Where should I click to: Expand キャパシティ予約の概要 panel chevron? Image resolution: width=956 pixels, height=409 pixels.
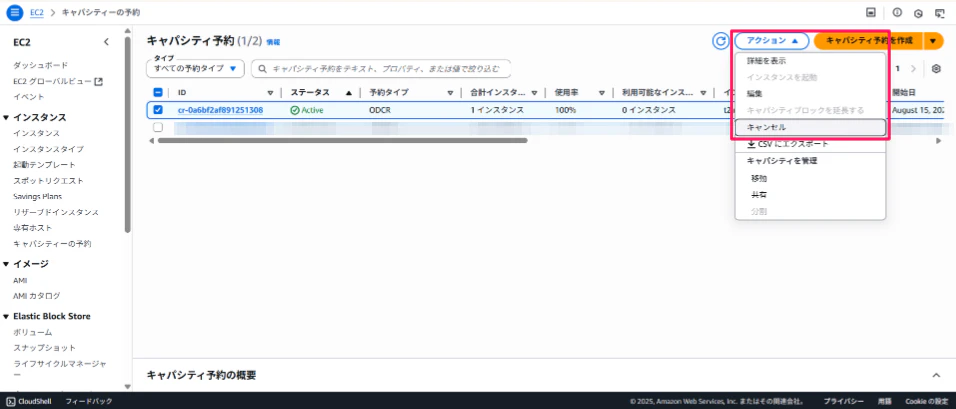[936, 375]
